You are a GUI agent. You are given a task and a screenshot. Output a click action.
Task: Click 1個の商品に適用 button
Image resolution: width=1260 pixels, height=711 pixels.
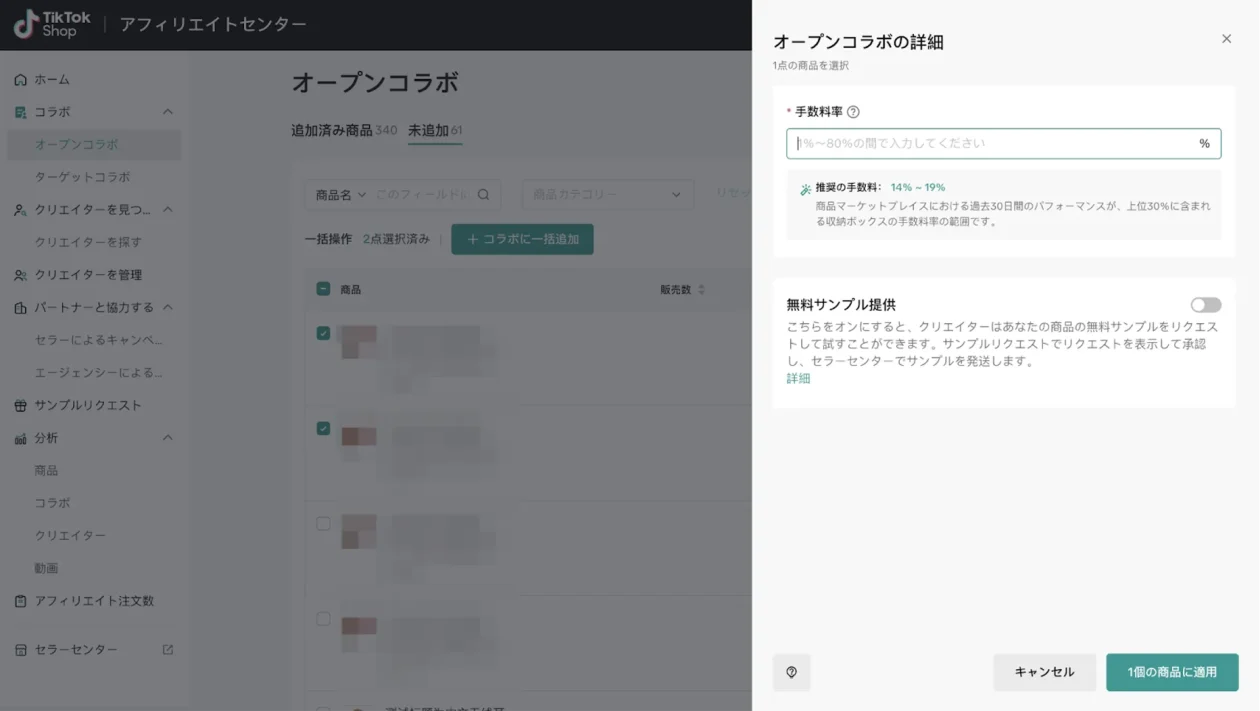[x=1172, y=672]
